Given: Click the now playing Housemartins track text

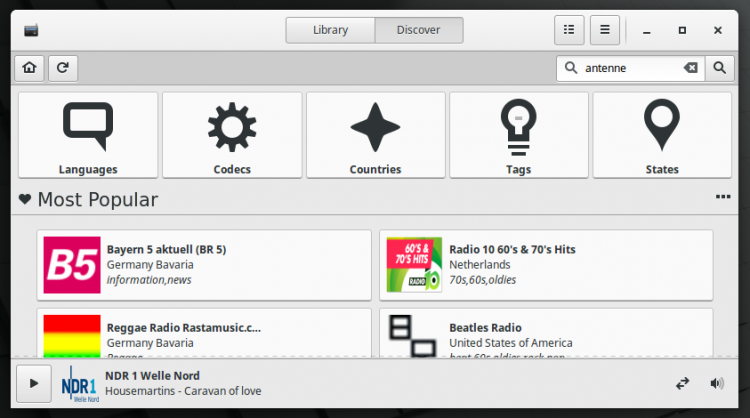Looking at the screenshot, I should tap(183, 391).
